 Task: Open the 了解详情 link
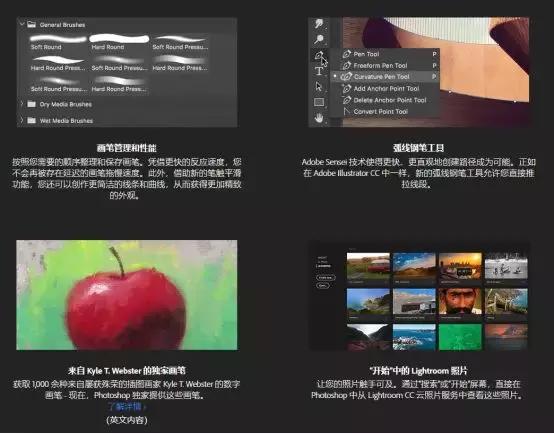pyautogui.click(x=127, y=406)
